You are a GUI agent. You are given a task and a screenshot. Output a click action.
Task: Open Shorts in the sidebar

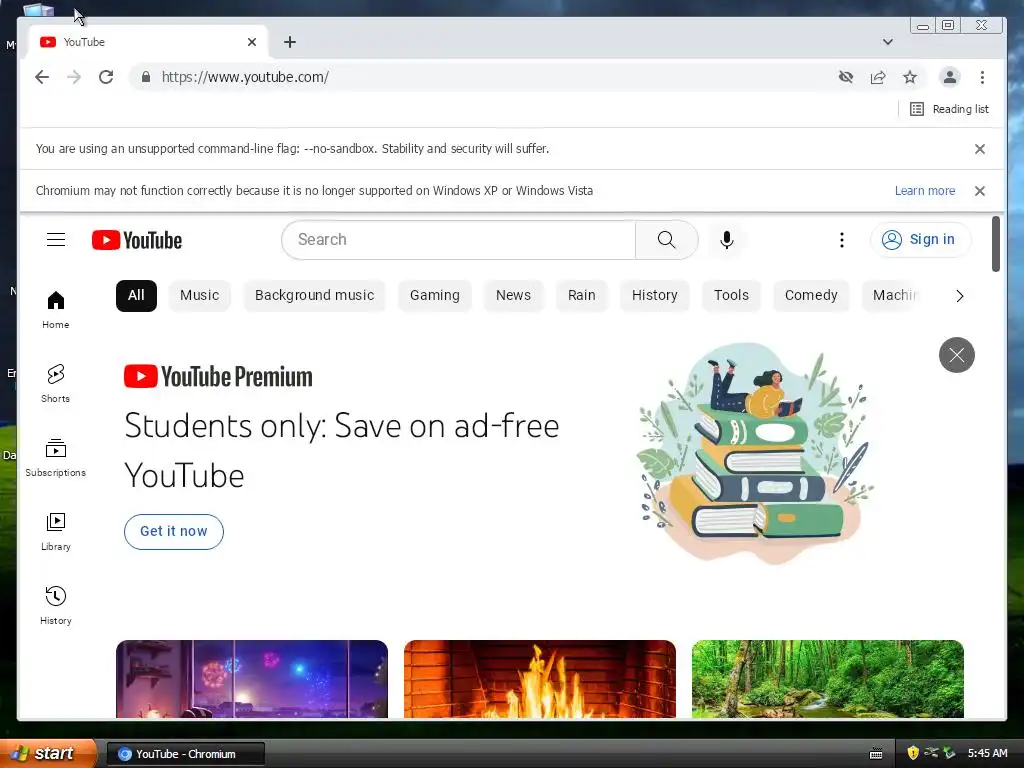(56, 383)
